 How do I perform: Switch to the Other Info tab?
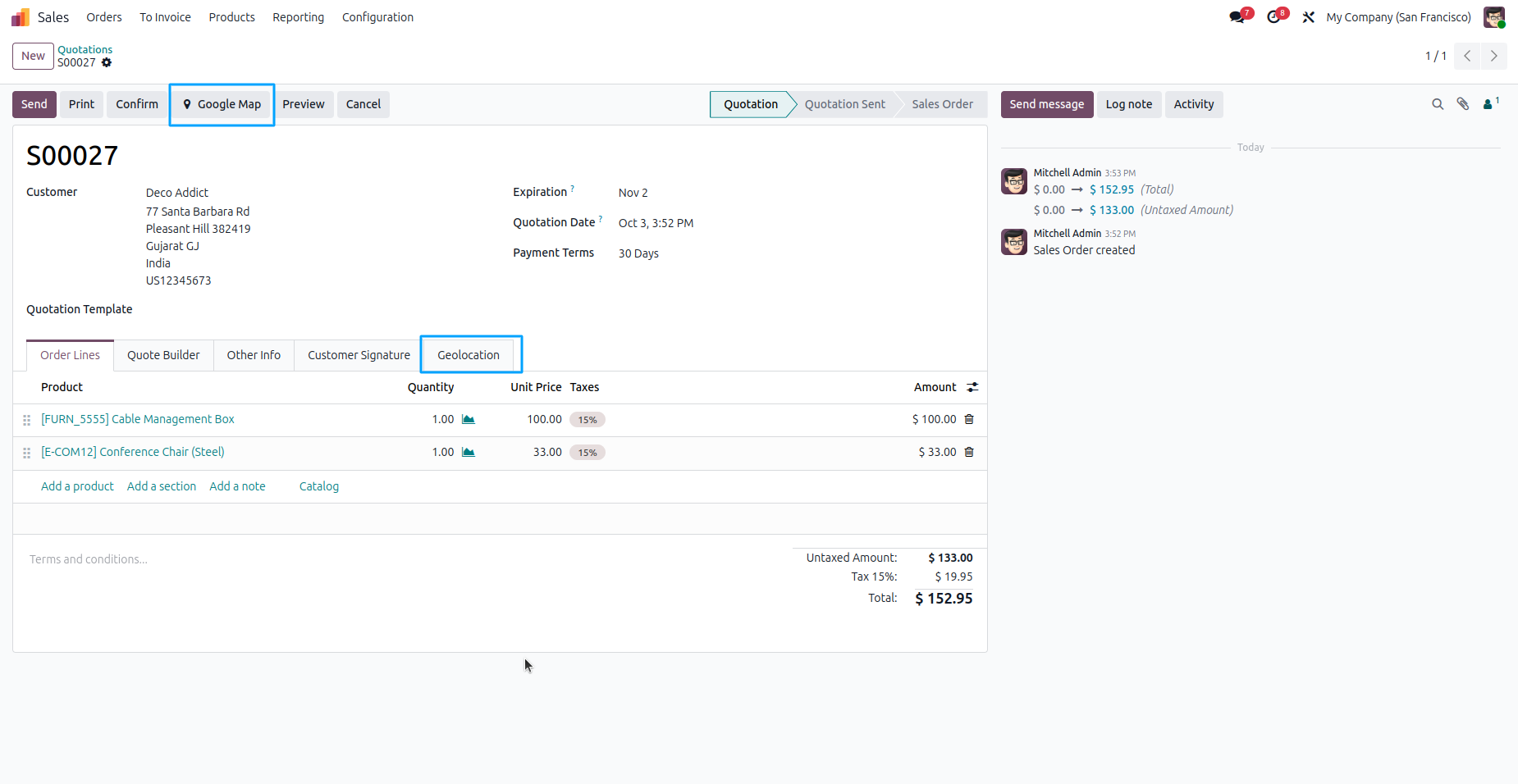coord(254,355)
